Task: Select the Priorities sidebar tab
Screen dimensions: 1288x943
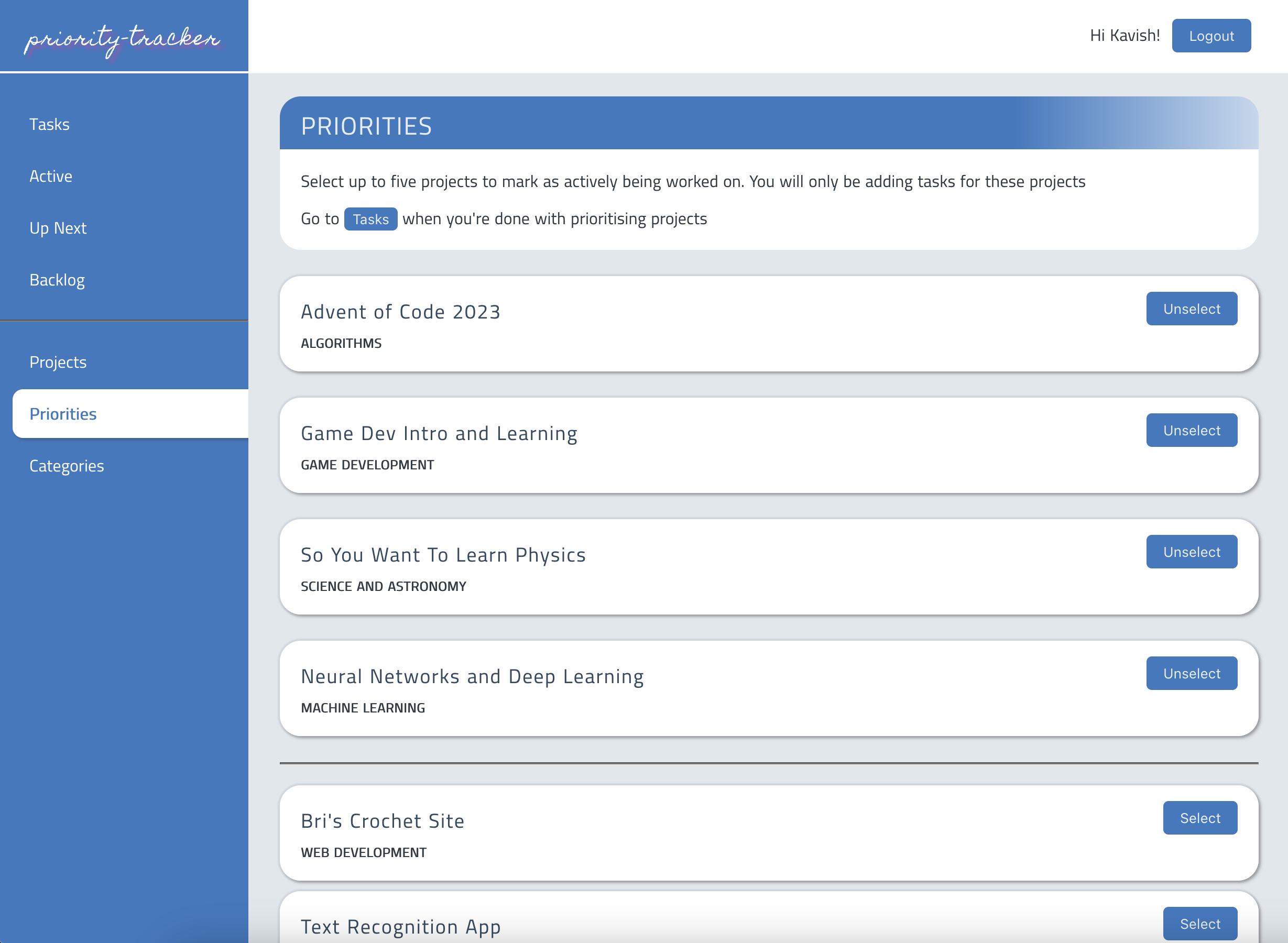Action: (x=63, y=414)
